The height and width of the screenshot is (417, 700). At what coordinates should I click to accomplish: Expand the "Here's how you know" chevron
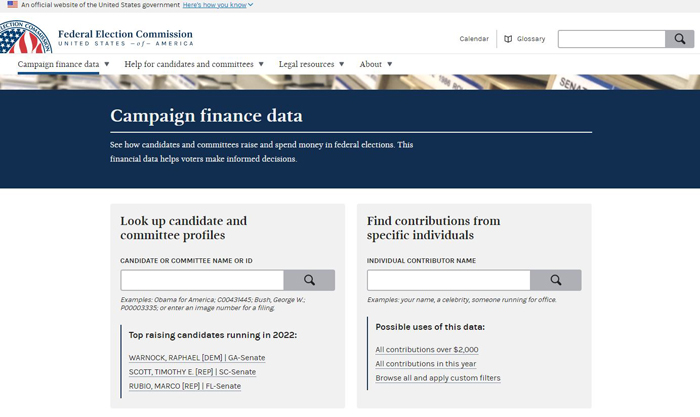(x=250, y=5)
